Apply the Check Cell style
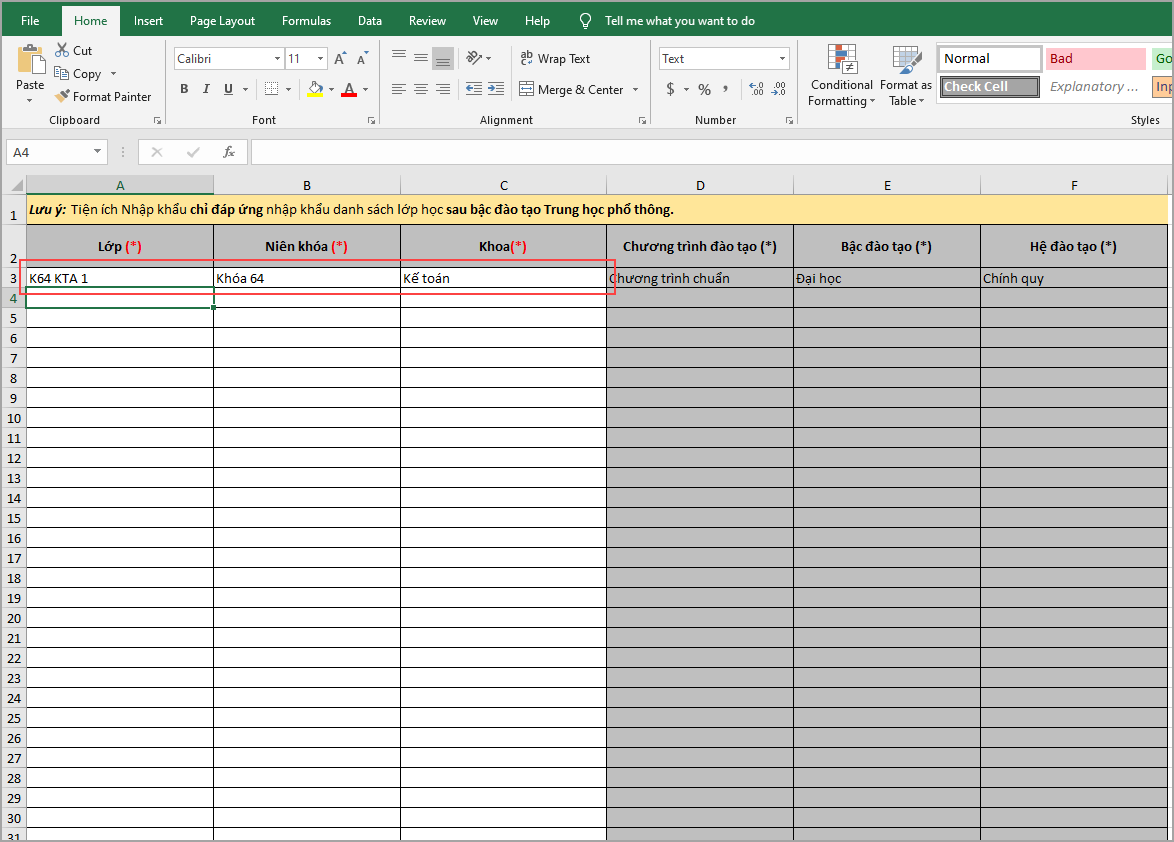Image resolution: width=1174 pixels, height=842 pixels. 989,87
